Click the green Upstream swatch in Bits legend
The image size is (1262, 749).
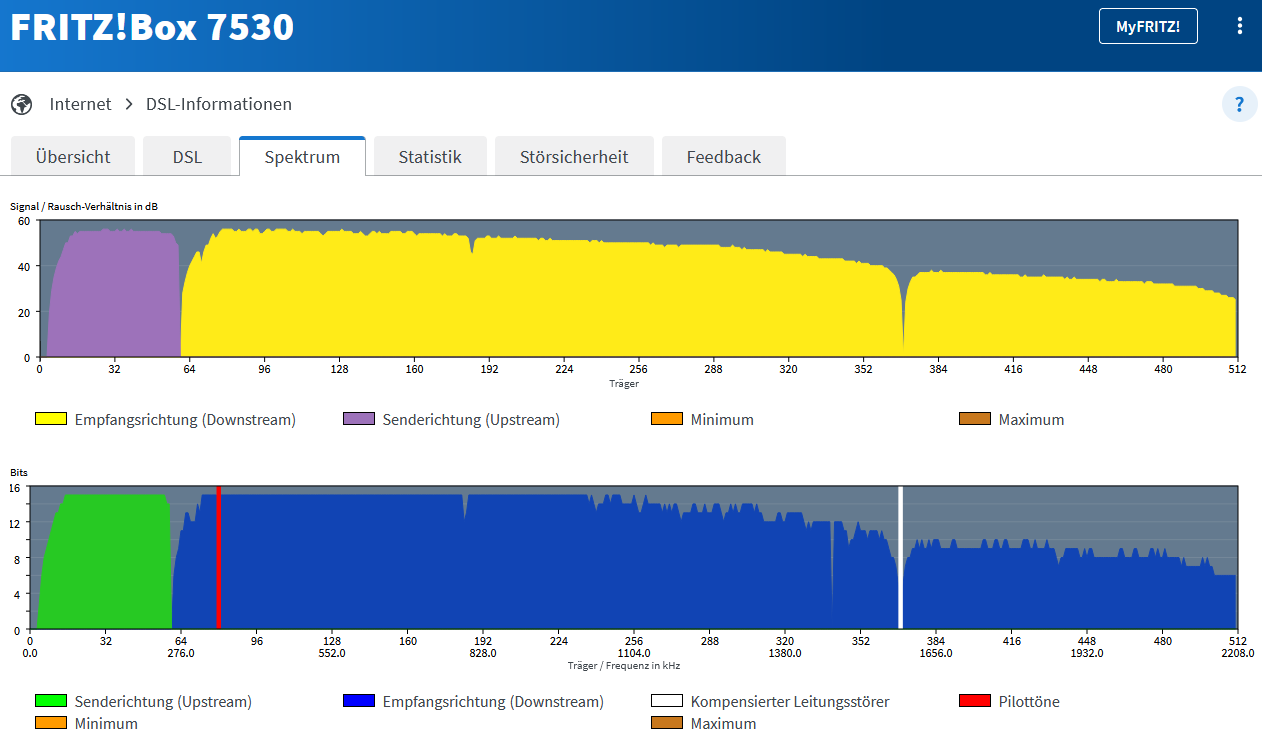(x=51, y=701)
